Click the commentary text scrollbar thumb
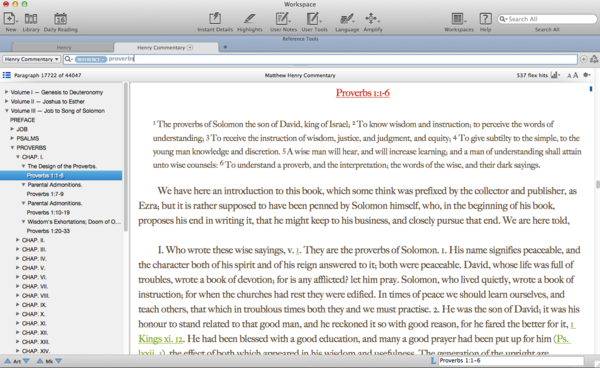This screenshot has height=368, width=600. point(597,184)
